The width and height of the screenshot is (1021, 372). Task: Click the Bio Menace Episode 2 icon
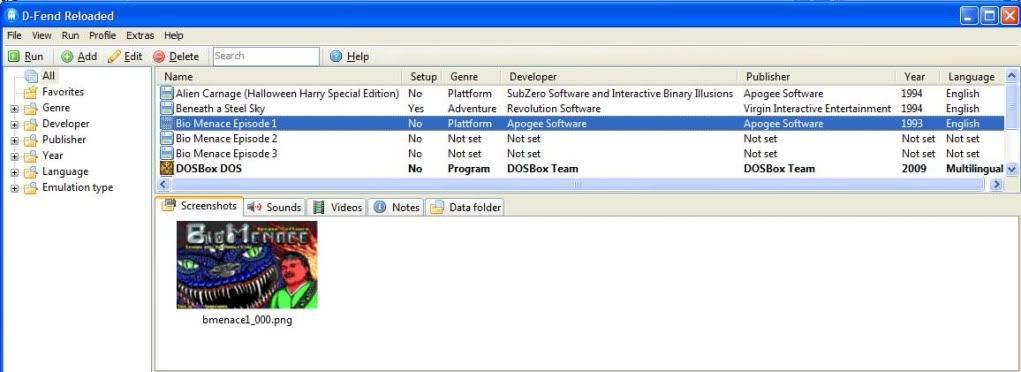pos(167,138)
